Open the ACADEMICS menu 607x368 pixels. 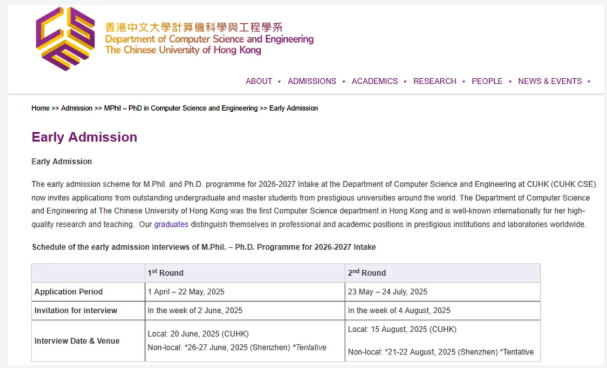click(x=374, y=81)
